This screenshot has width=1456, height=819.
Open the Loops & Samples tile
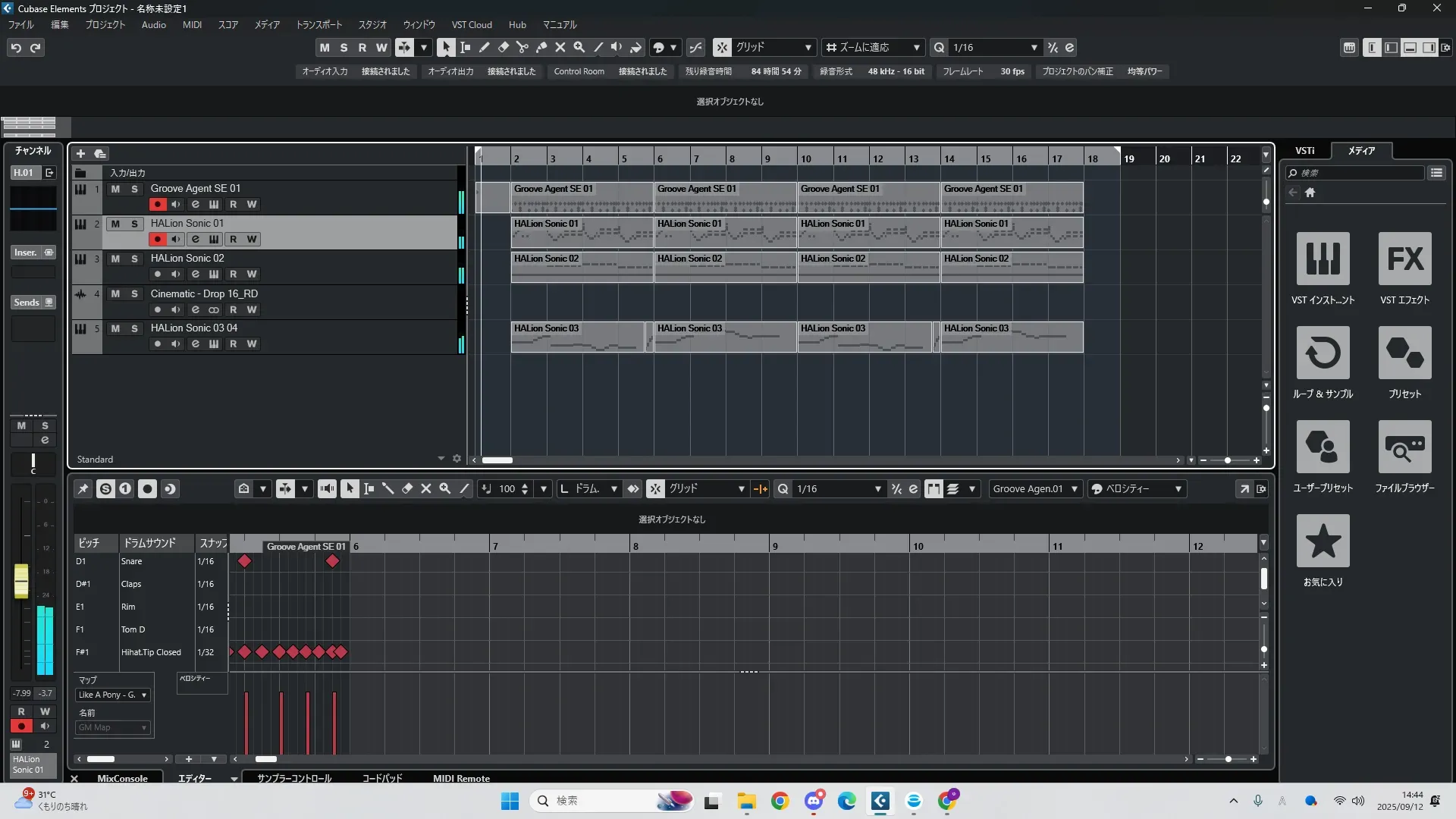[1323, 353]
